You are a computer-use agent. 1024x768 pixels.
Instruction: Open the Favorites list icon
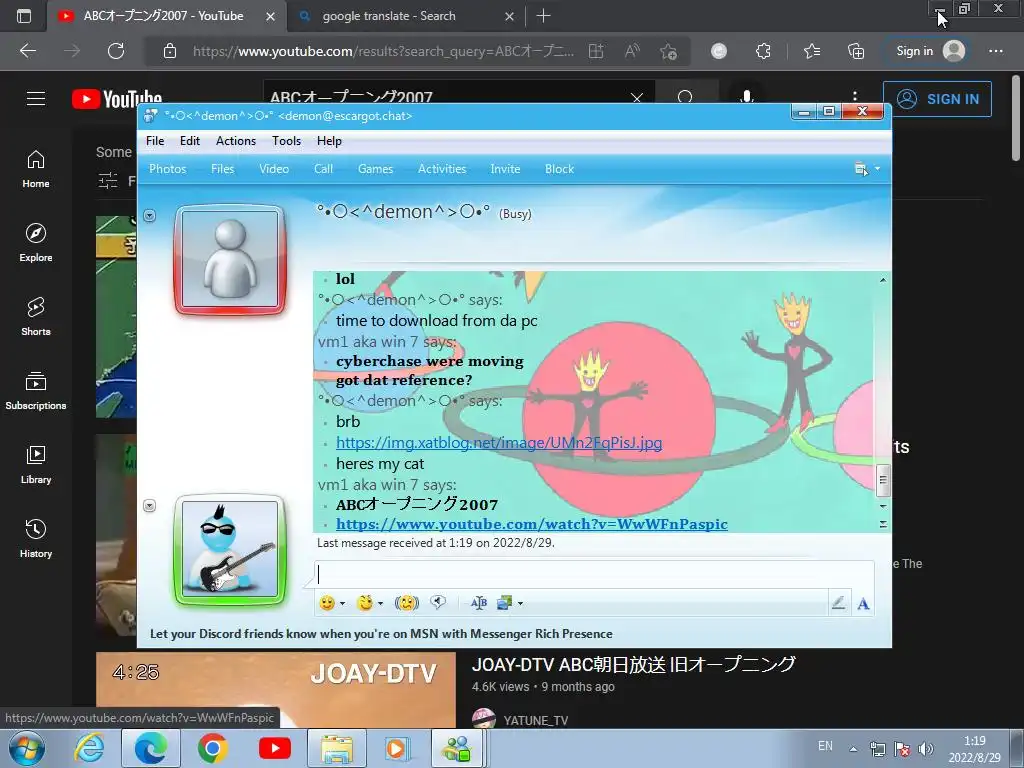pyautogui.click(x=812, y=51)
